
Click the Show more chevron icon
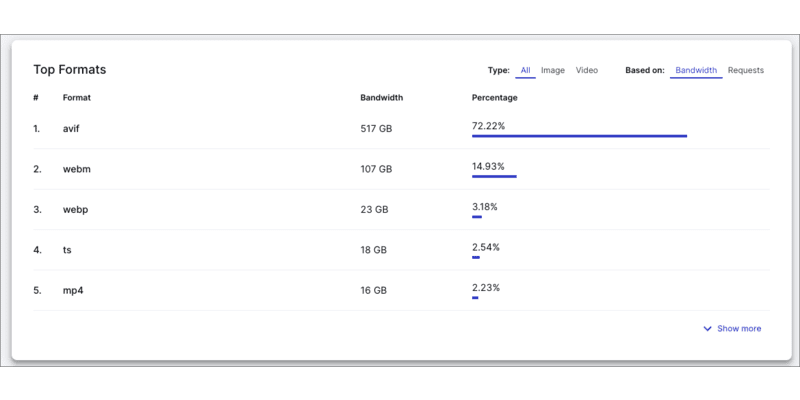707,329
